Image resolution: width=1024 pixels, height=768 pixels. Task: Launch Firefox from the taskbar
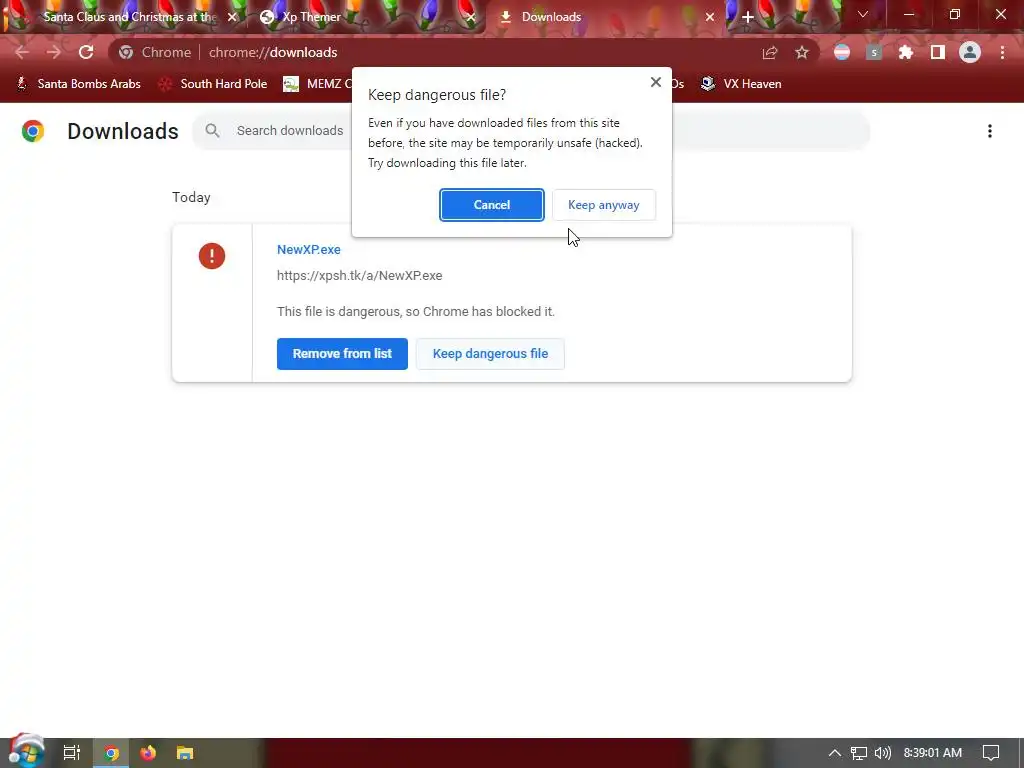[148, 753]
